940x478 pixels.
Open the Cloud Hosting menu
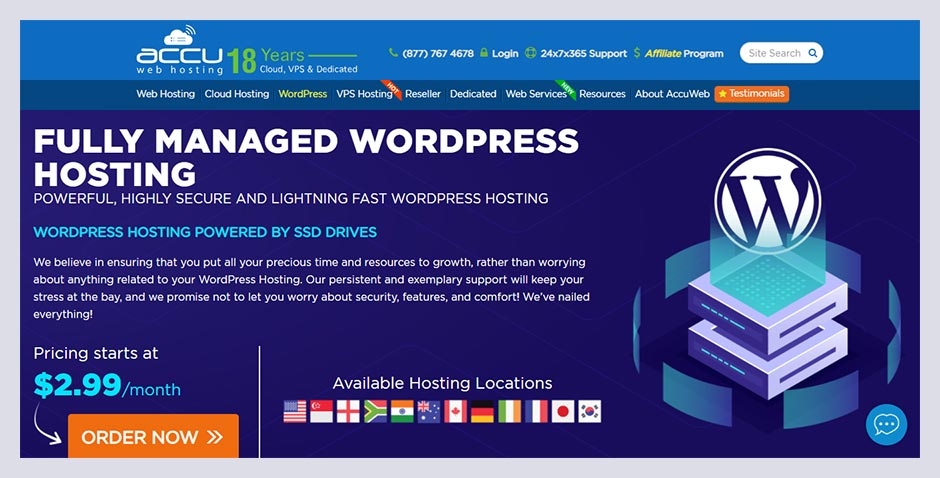pyautogui.click(x=237, y=94)
